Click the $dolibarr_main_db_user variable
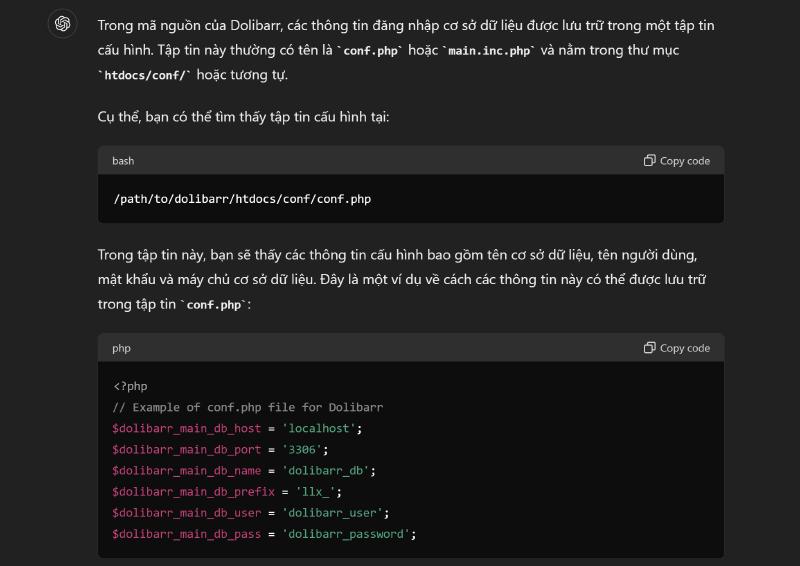 pyautogui.click(x=186, y=513)
